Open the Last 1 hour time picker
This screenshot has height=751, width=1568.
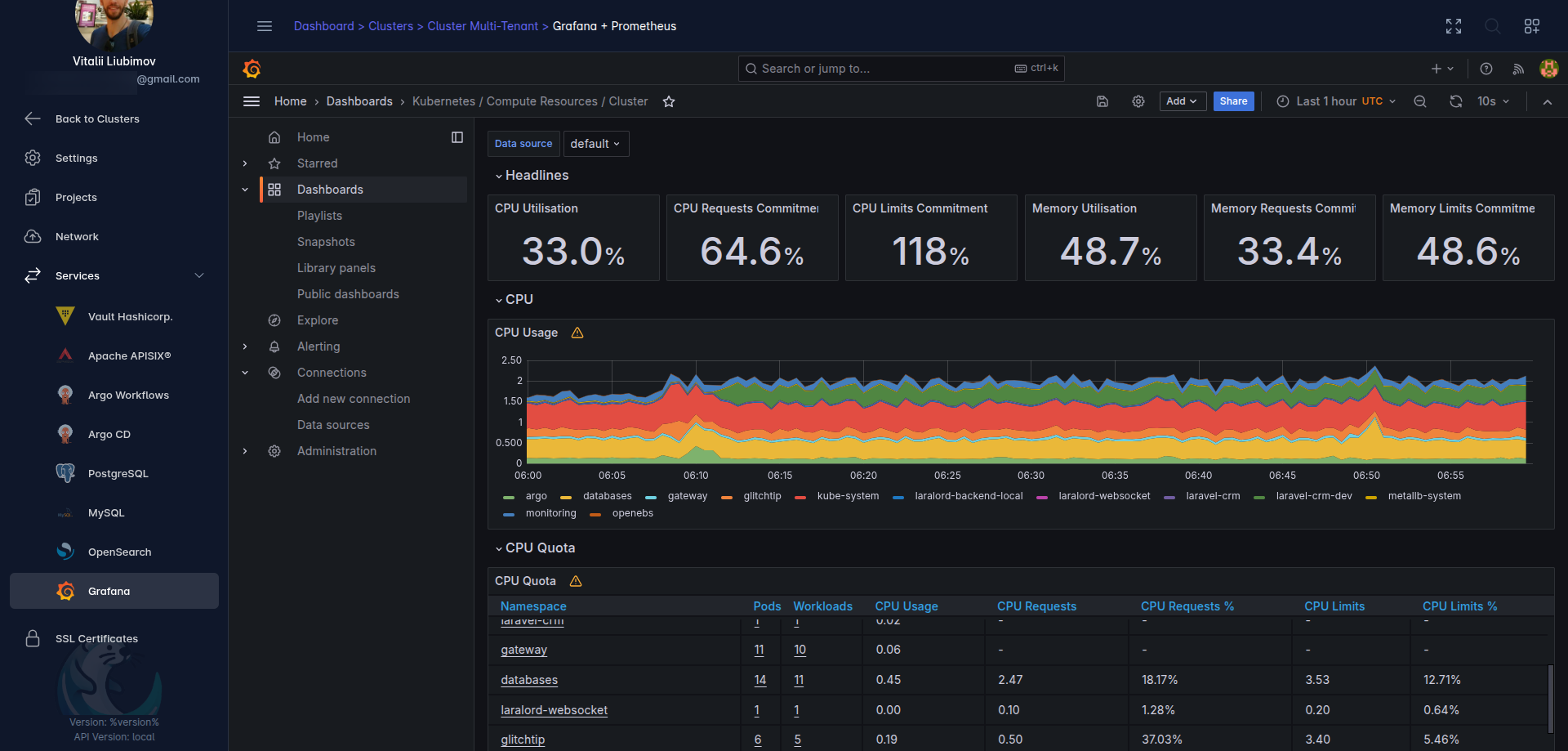tap(1336, 101)
